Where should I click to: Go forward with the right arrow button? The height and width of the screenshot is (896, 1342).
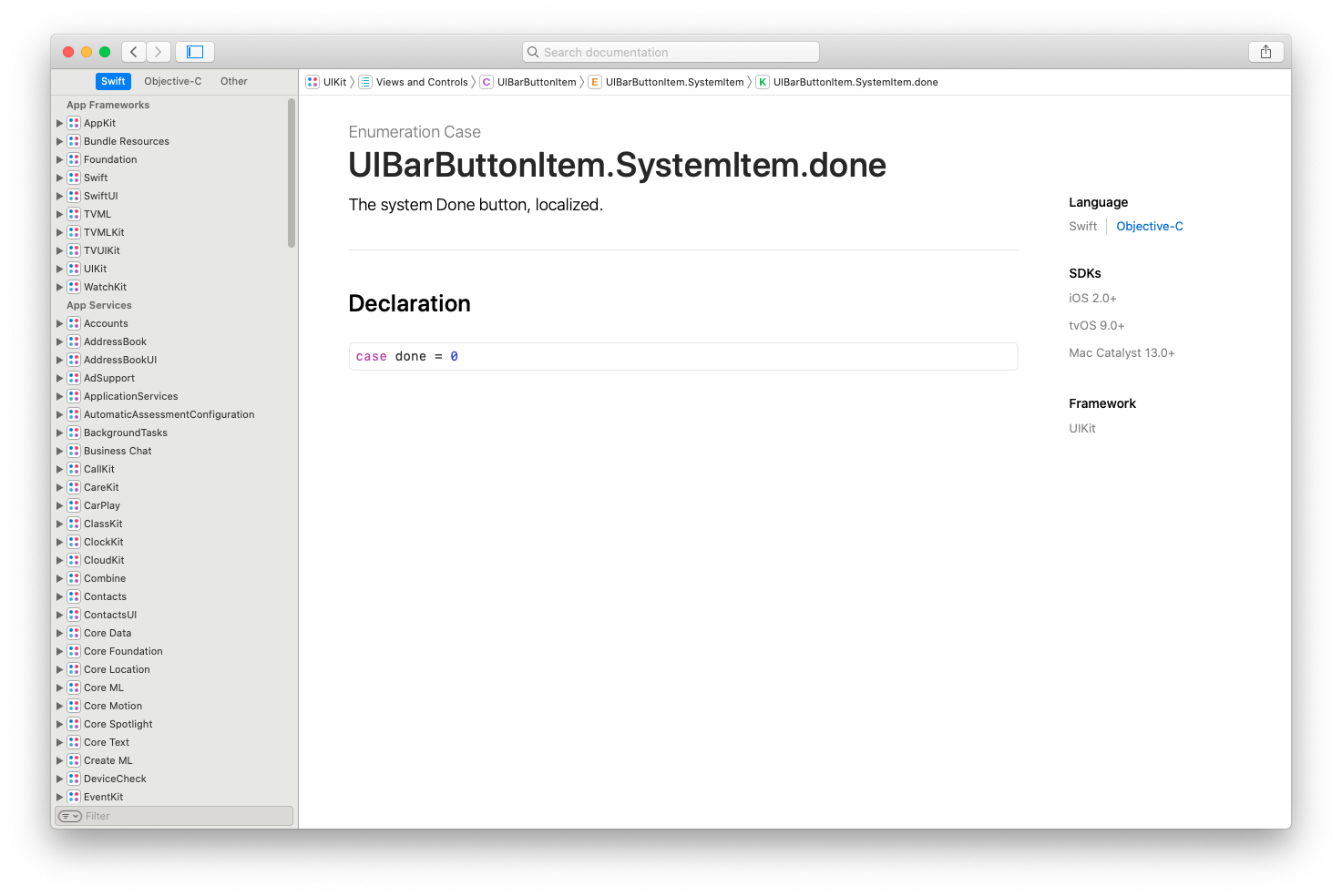(159, 52)
